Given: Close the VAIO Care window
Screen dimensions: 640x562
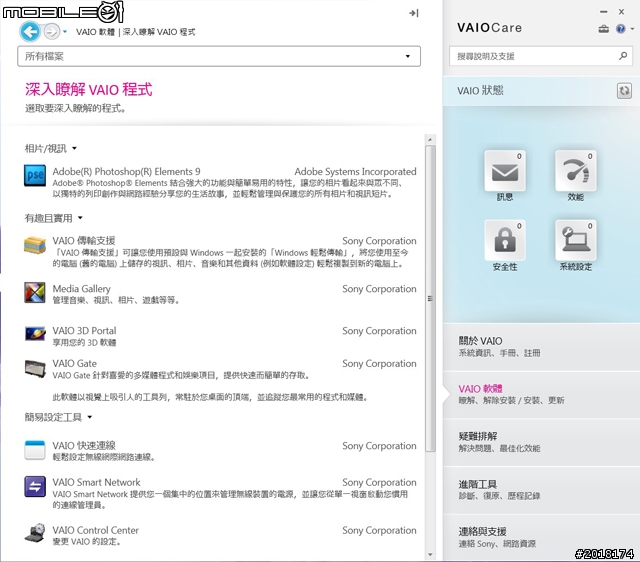Looking at the screenshot, I should pyautogui.click(x=621, y=12).
